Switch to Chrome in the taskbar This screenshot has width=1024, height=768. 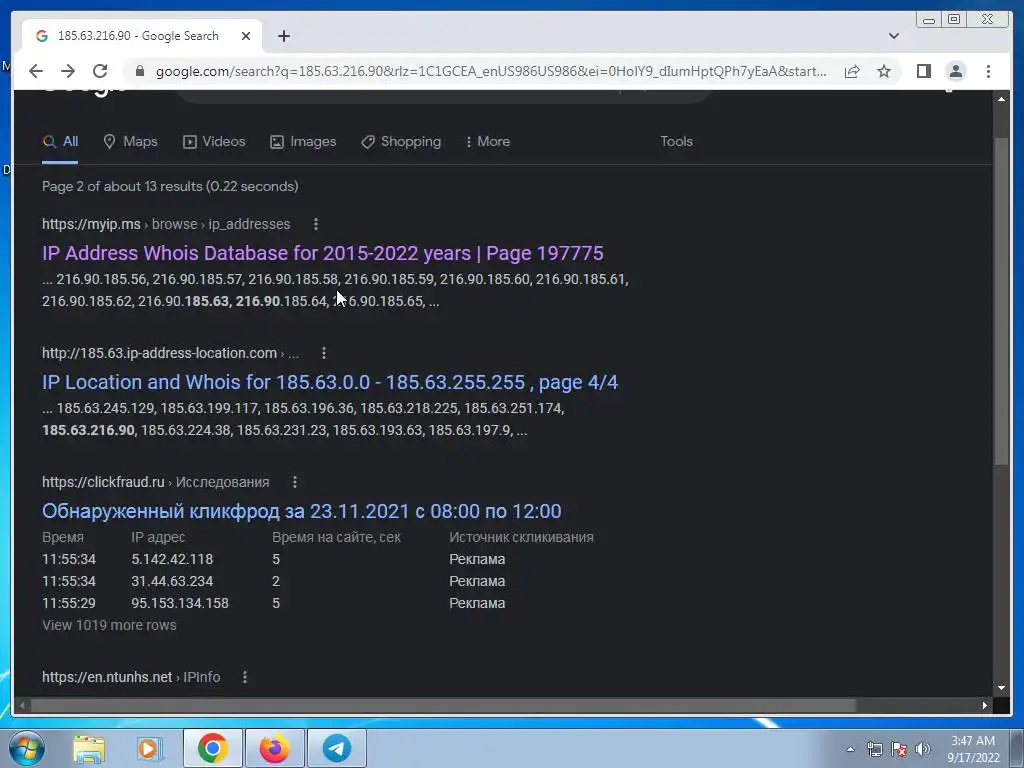coord(212,748)
